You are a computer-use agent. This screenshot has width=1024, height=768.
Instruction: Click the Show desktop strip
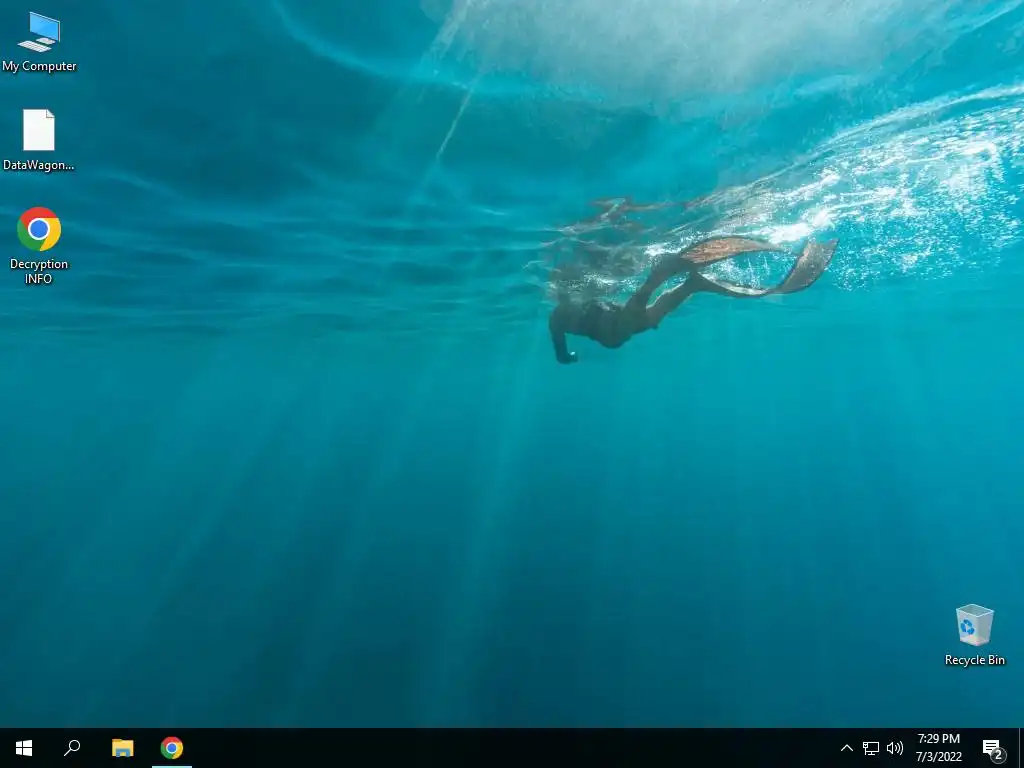pos(1021,748)
